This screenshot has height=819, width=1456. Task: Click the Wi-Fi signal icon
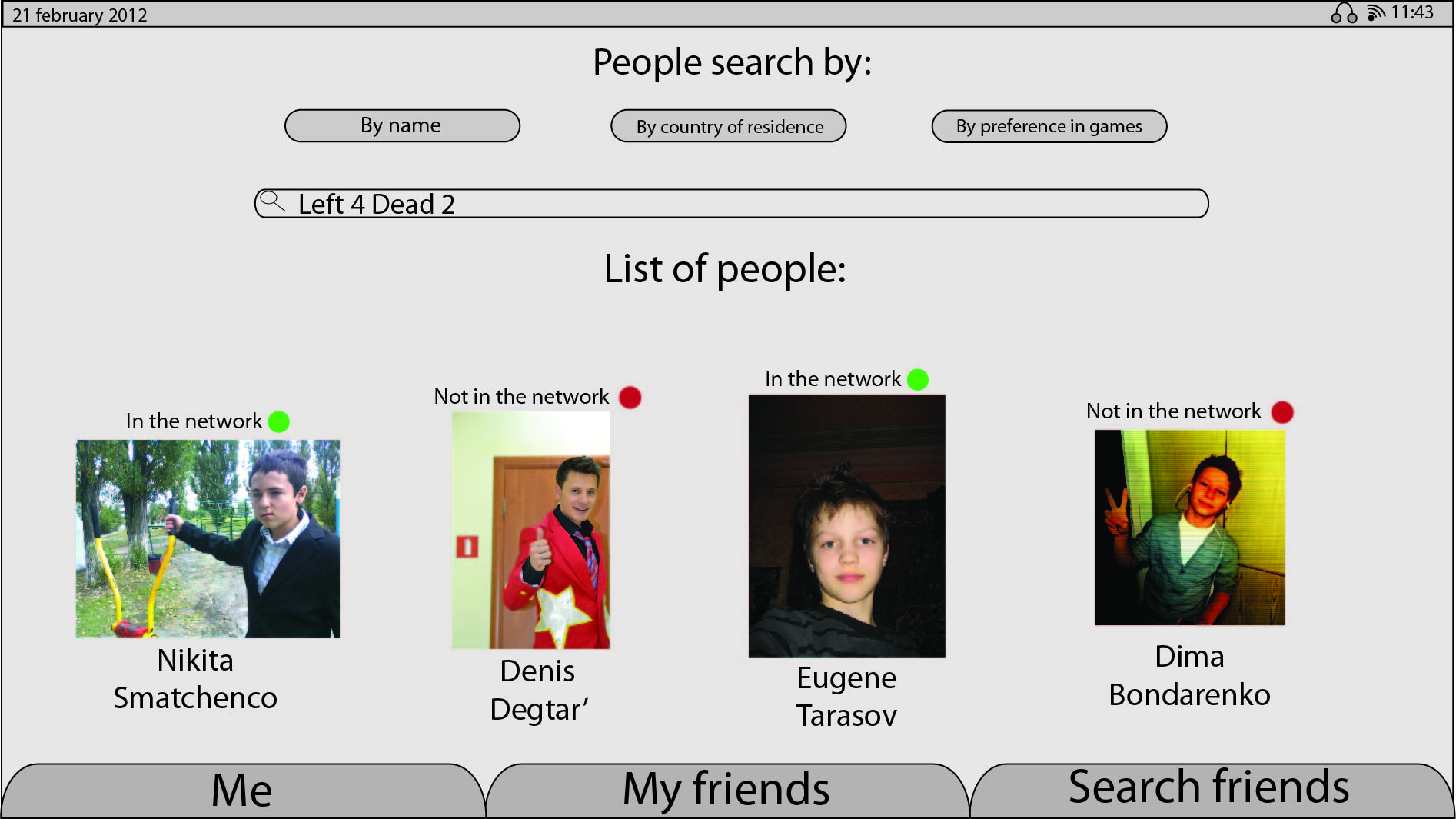click(1376, 13)
